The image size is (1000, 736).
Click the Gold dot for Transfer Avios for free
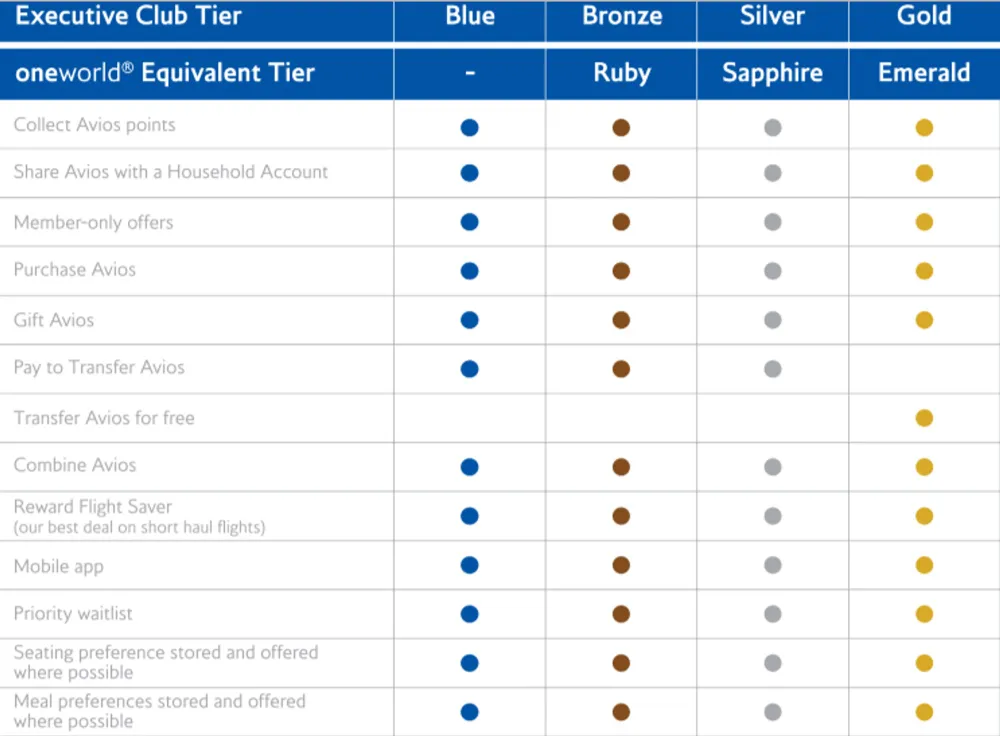pos(924,418)
